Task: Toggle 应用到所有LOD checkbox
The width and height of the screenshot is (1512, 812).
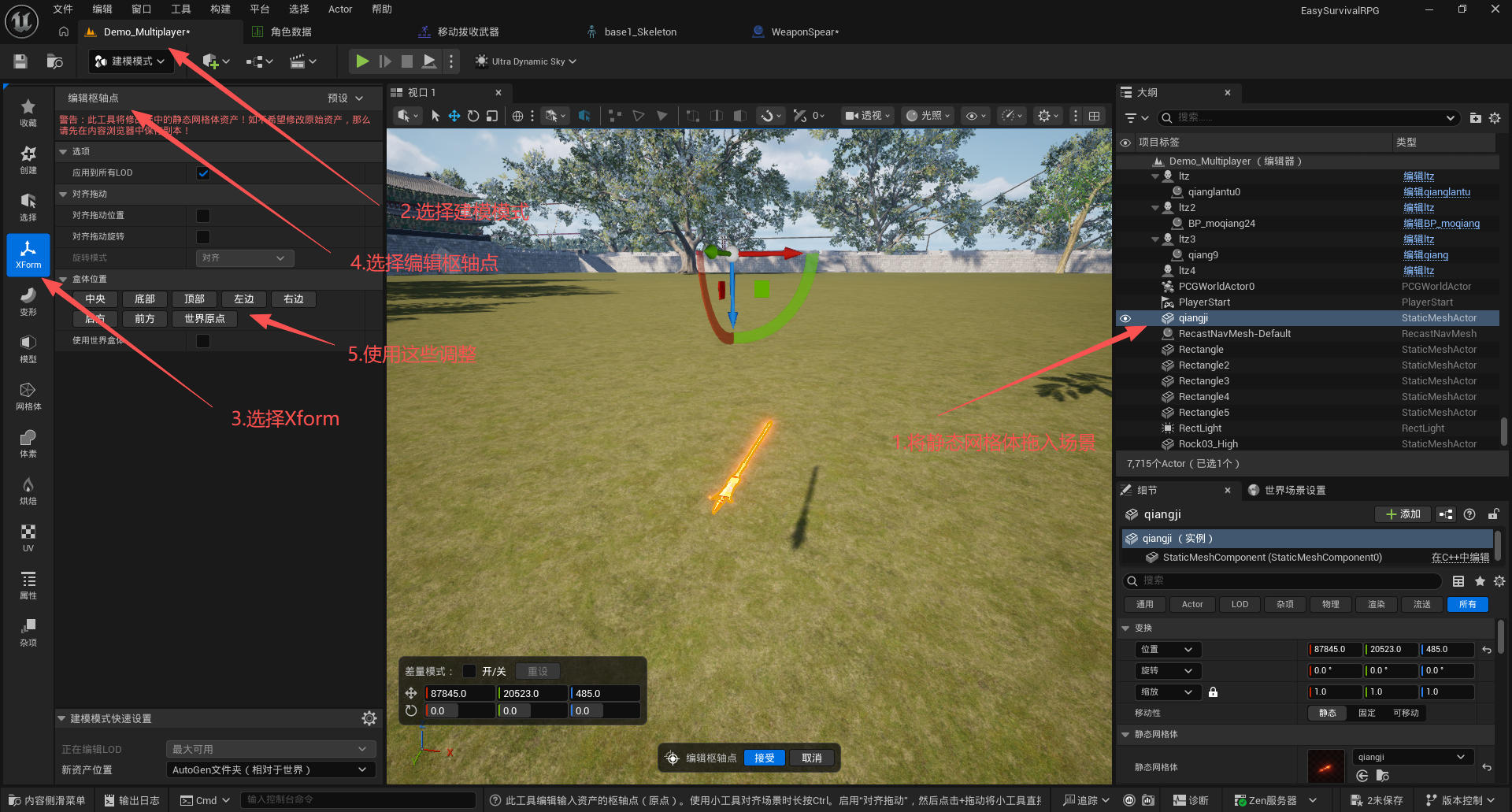Action: pos(203,173)
